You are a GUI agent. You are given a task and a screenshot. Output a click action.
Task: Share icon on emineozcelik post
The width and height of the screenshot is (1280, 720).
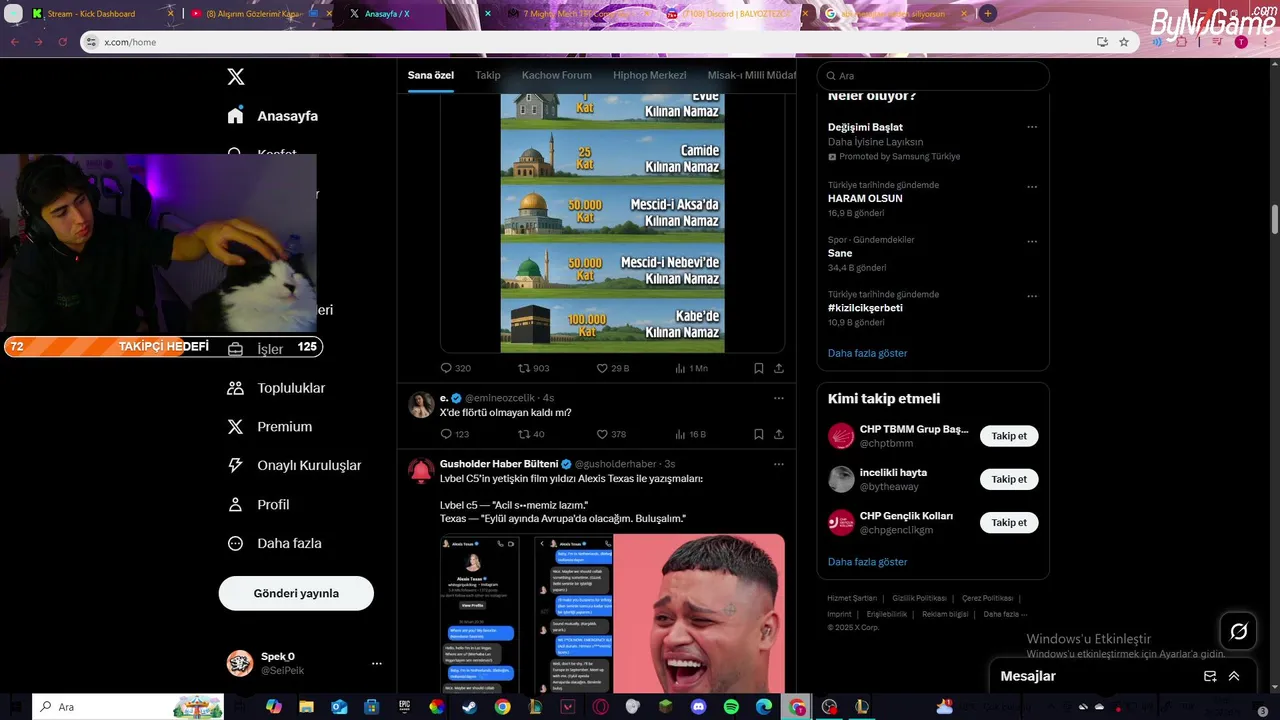pos(779,434)
